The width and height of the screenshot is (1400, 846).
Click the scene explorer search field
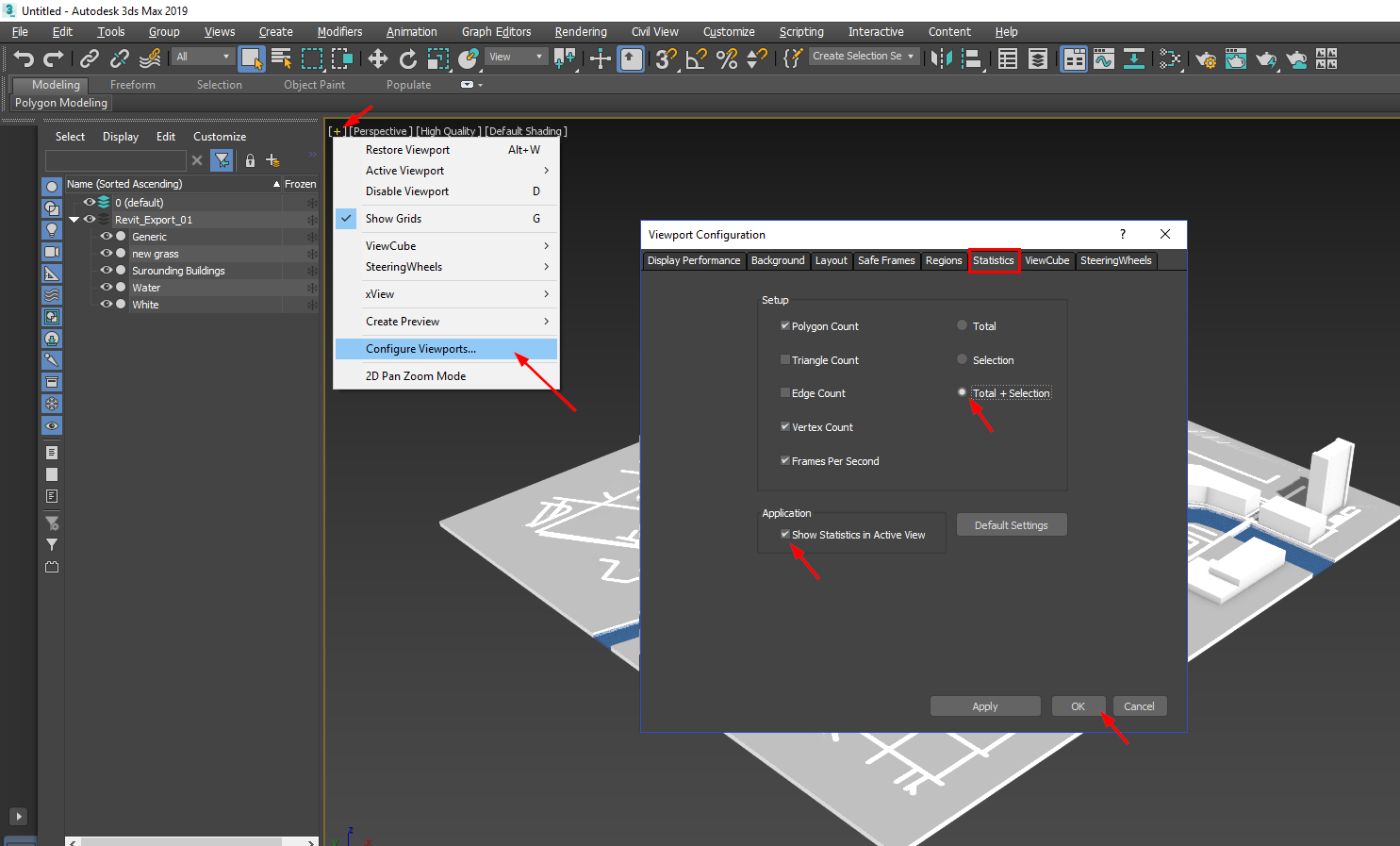pos(115,160)
